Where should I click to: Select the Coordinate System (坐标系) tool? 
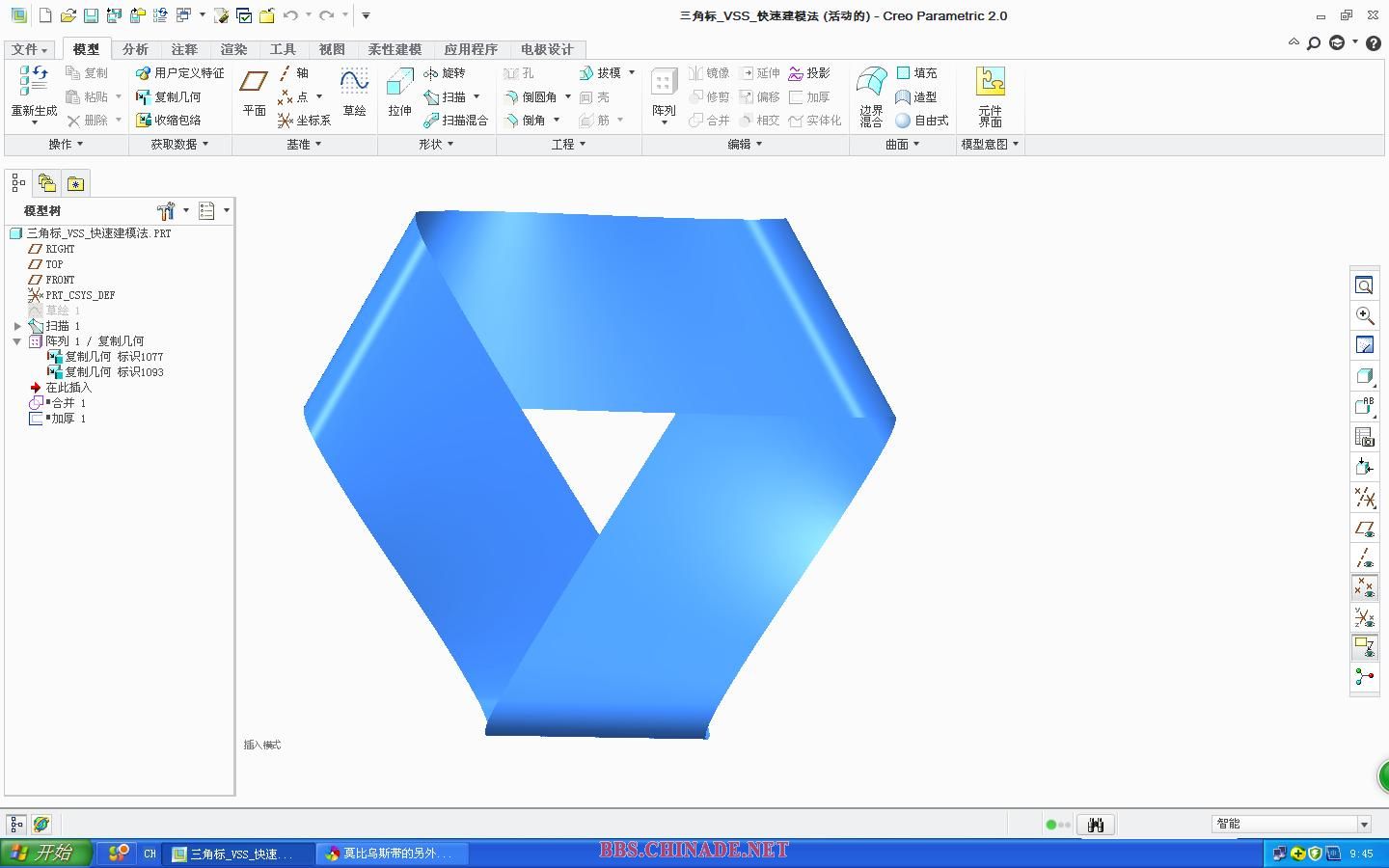pyautogui.click(x=304, y=121)
